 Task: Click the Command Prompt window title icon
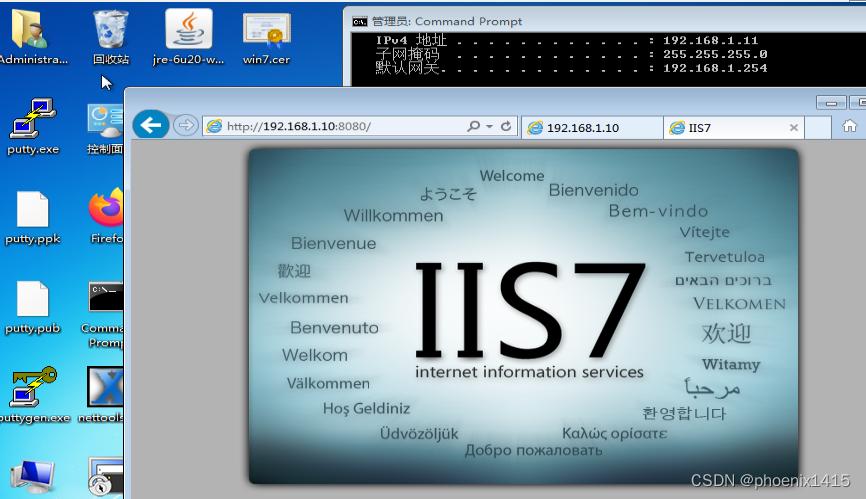point(360,22)
